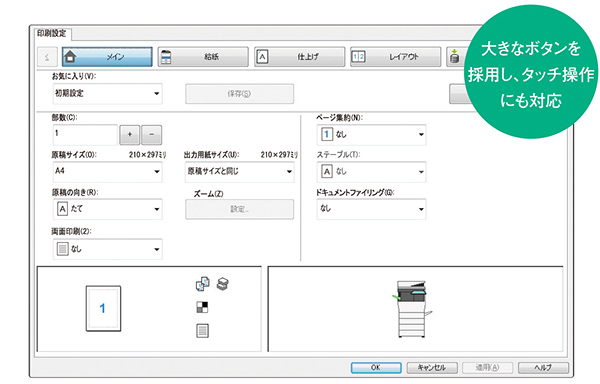Viewport: 600px width, 384px height.
Task: Expand the 出力用紙サイズ dropdown
Action: coord(240,171)
